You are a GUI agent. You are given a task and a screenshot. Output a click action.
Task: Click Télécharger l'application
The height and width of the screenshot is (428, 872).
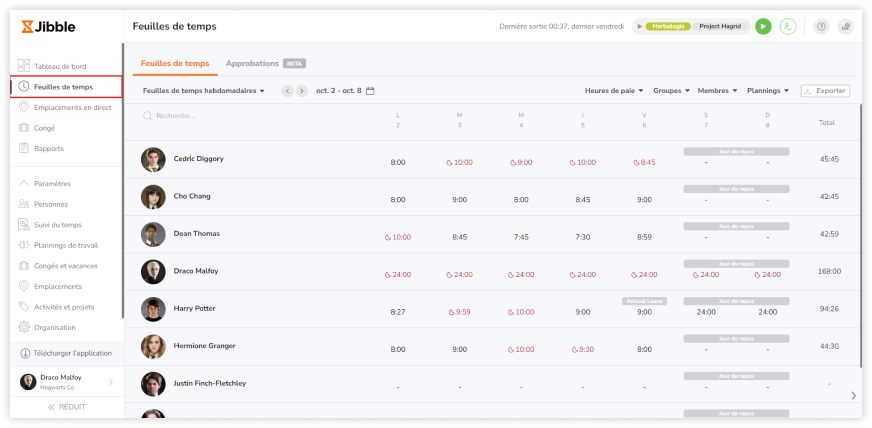(66, 353)
